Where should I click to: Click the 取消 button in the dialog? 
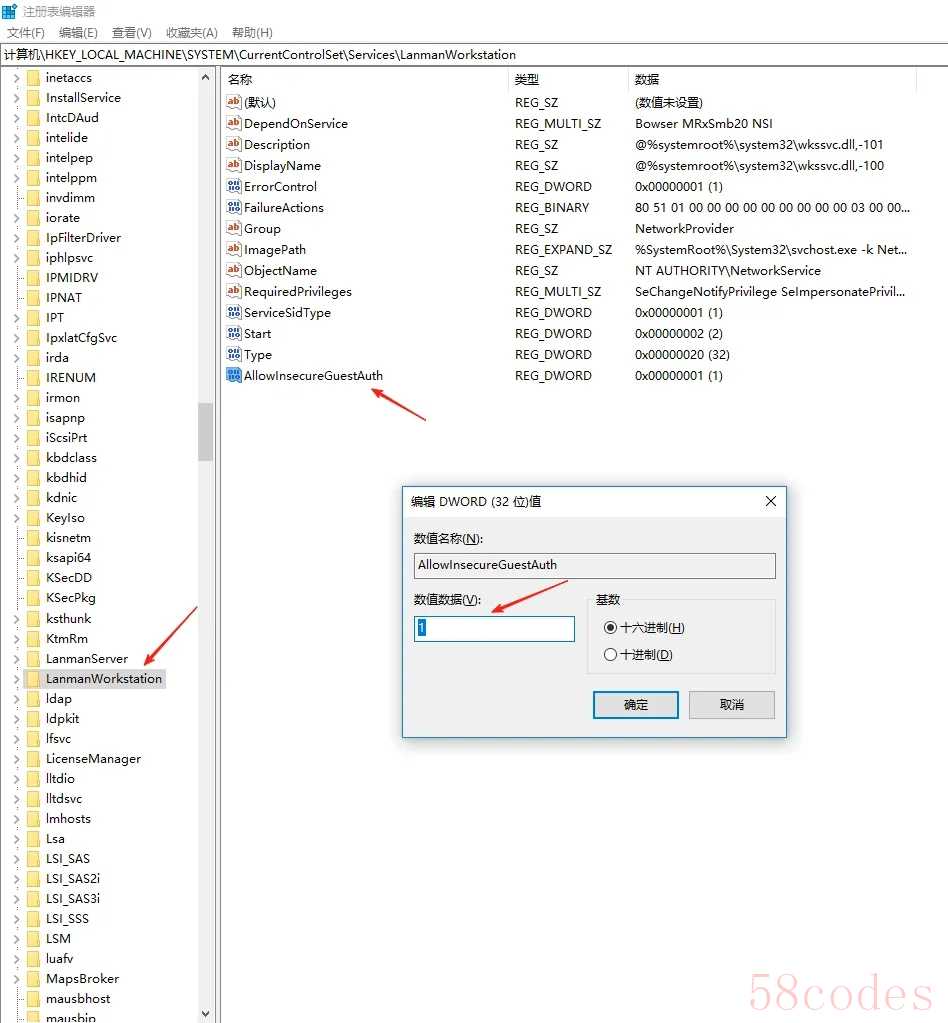click(x=732, y=705)
